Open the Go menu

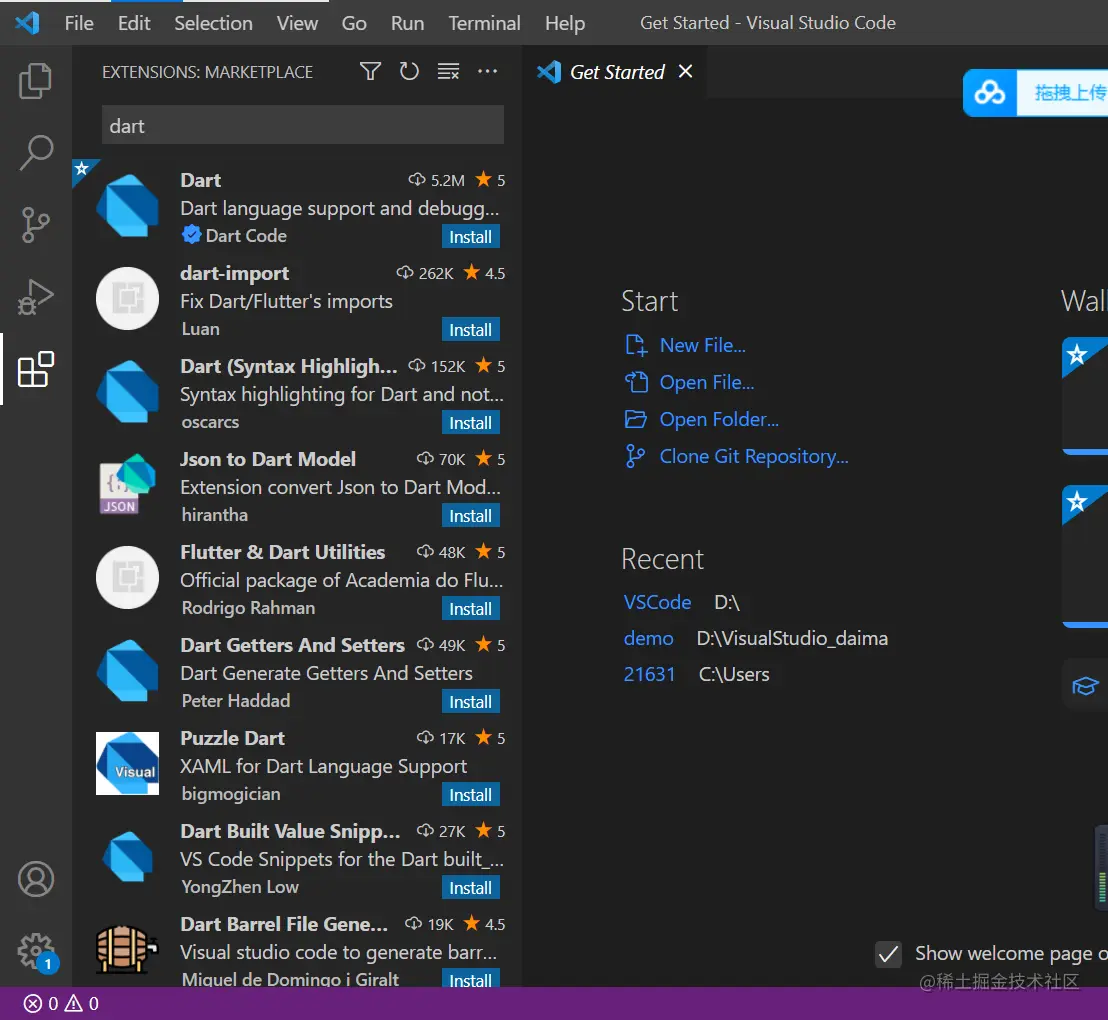(x=354, y=23)
